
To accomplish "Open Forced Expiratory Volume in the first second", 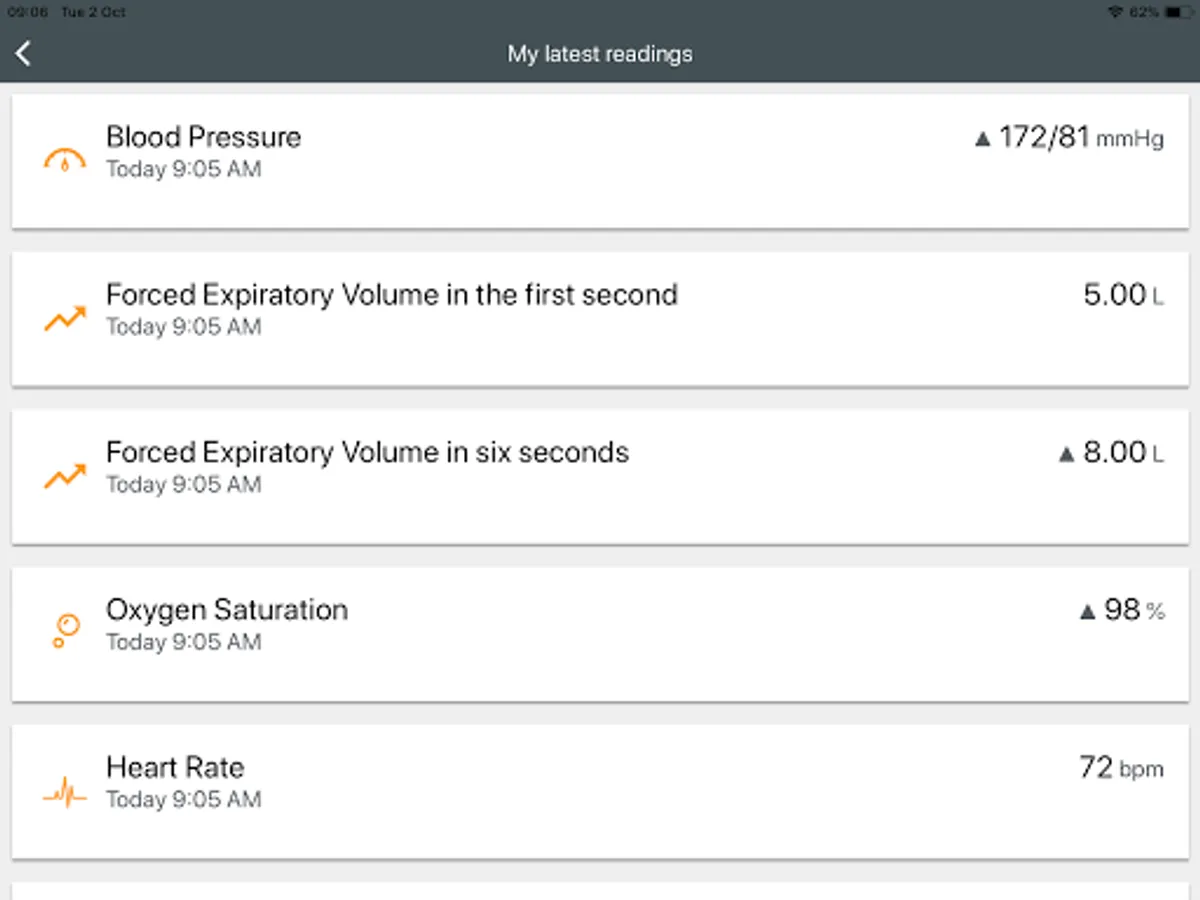I will [x=391, y=295].
